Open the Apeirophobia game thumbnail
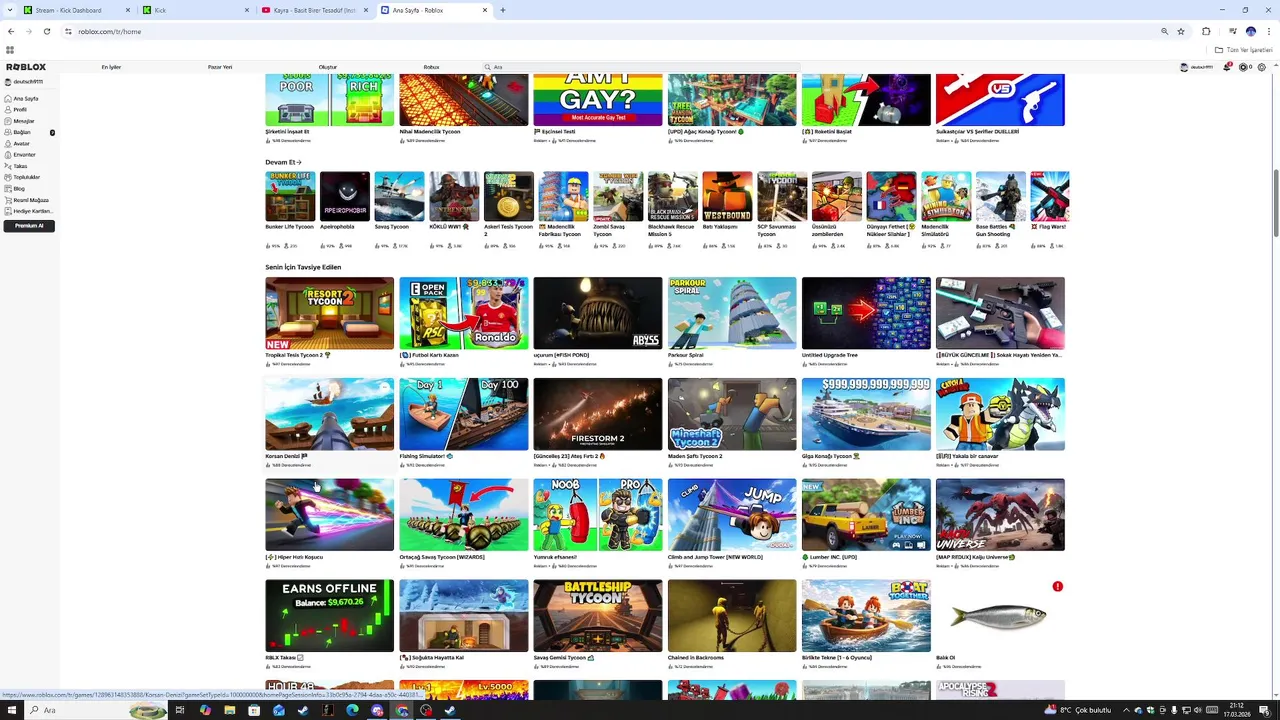Screen dimensions: 1280x720 [345, 196]
